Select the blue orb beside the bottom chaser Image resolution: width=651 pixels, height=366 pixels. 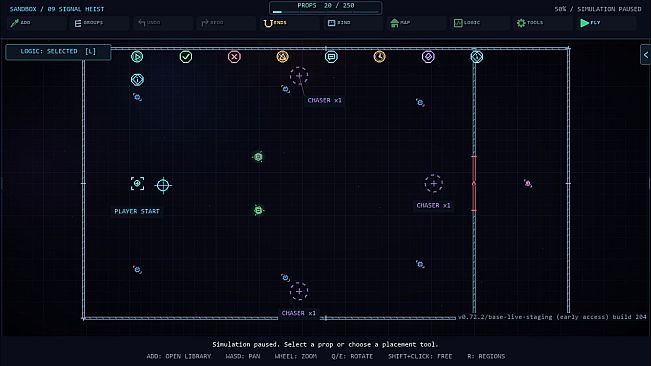tap(285, 278)
